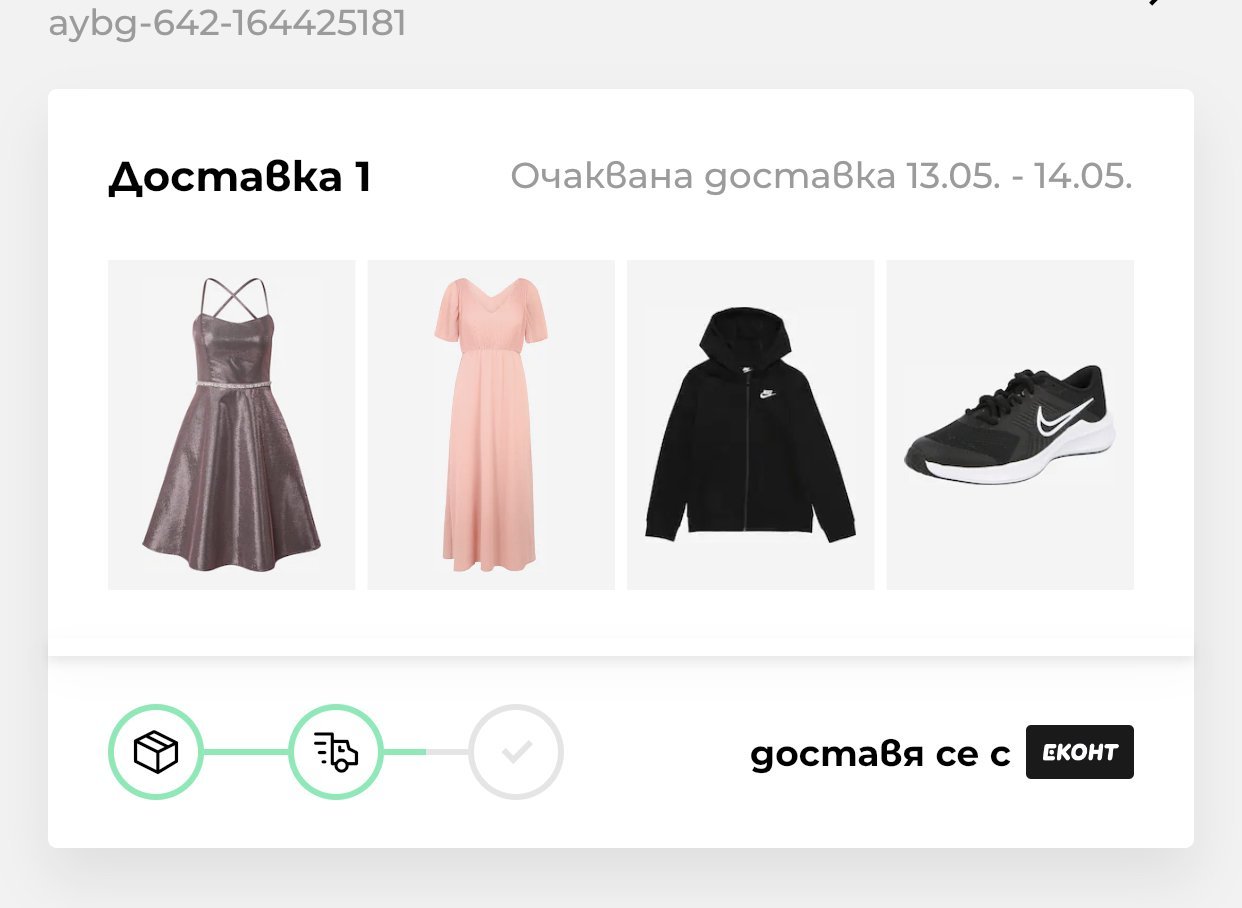The image size is (1242, 908).
Task: Open the black Nike sneaker thumbnail
Action: (x=1010, y=425)
